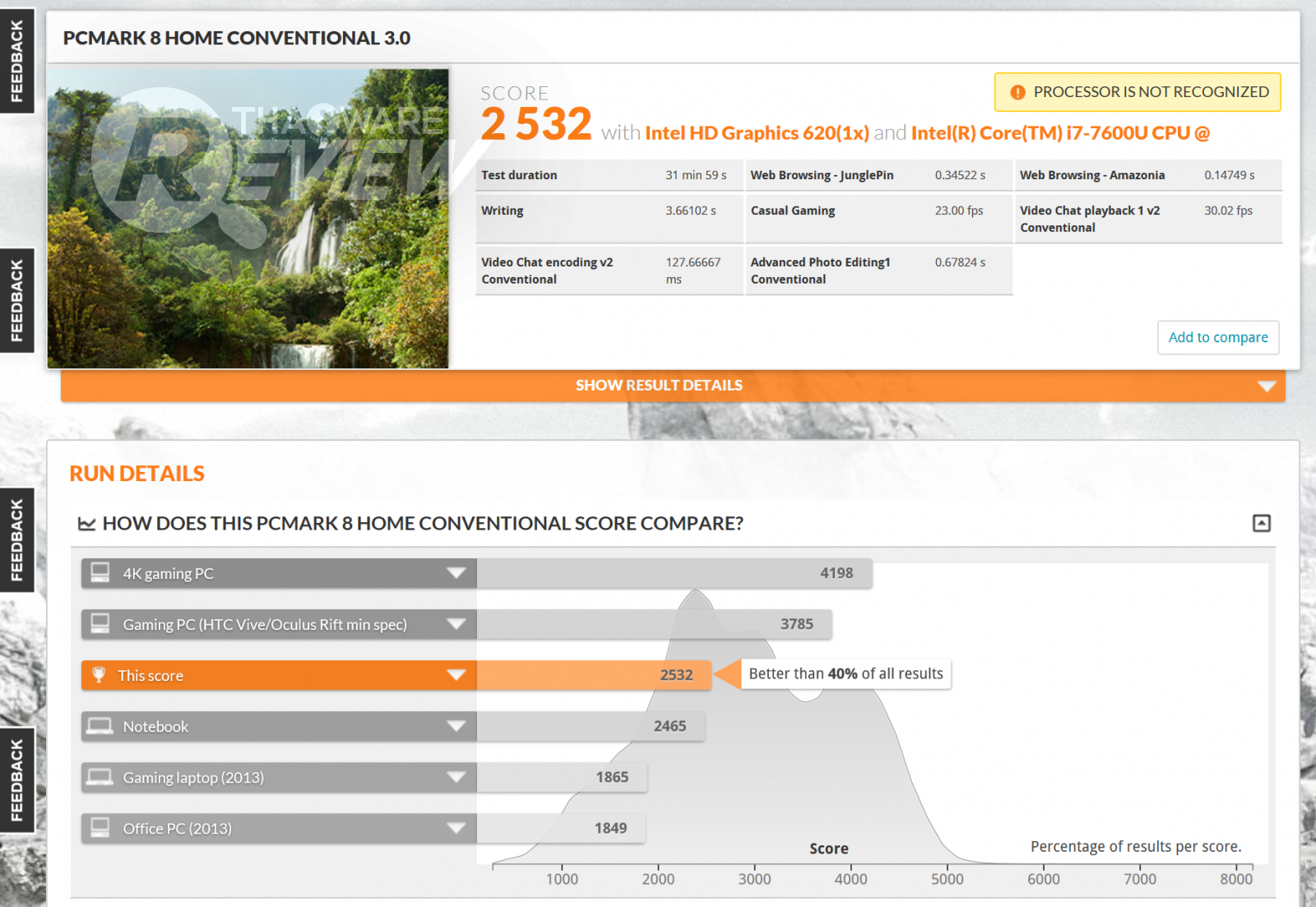Click the score compare question heading
Image resolution: width=1316 pixels, height=907 pixels.
(423, 524)
